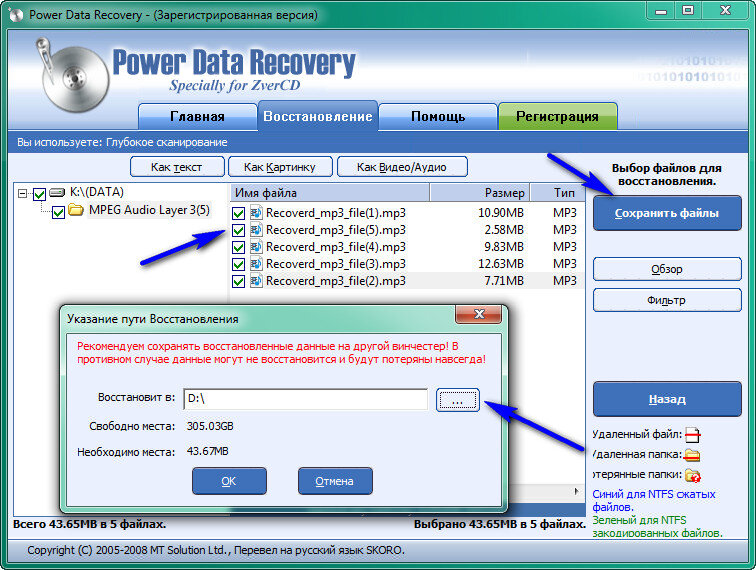Click Отмена in the path dialog

tap(335, 481)
